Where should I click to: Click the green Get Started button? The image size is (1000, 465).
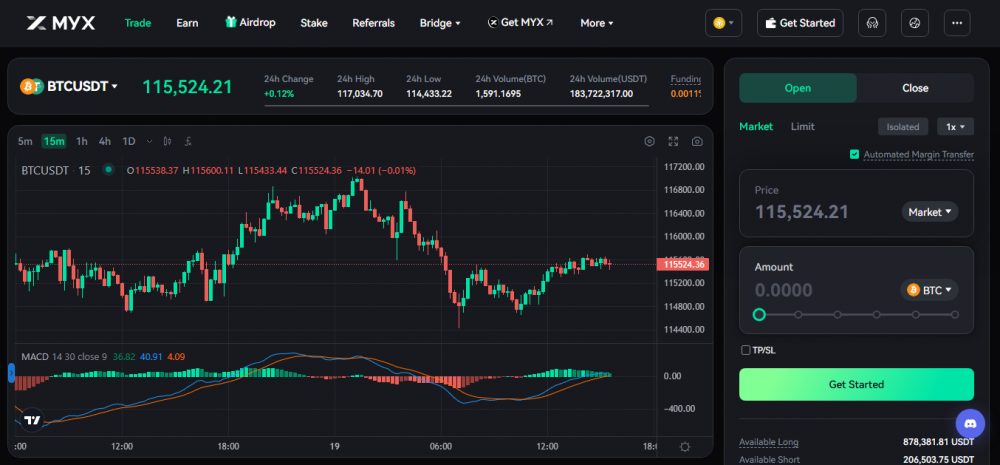856,384
